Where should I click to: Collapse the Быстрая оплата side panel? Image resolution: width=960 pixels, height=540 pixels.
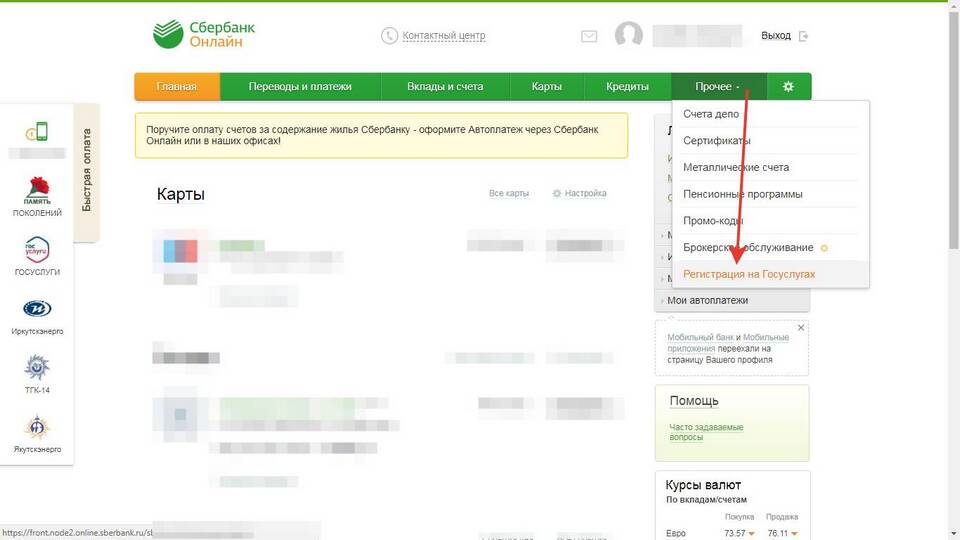pos(86,170)
